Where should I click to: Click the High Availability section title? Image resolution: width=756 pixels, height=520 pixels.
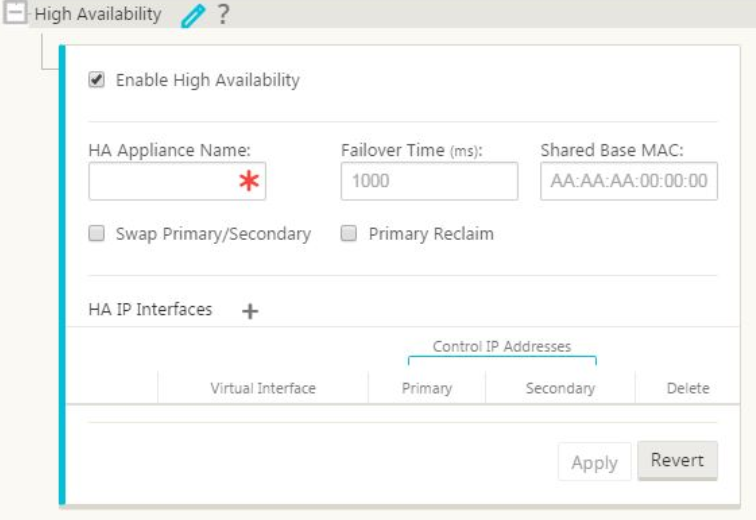(98, 14)
